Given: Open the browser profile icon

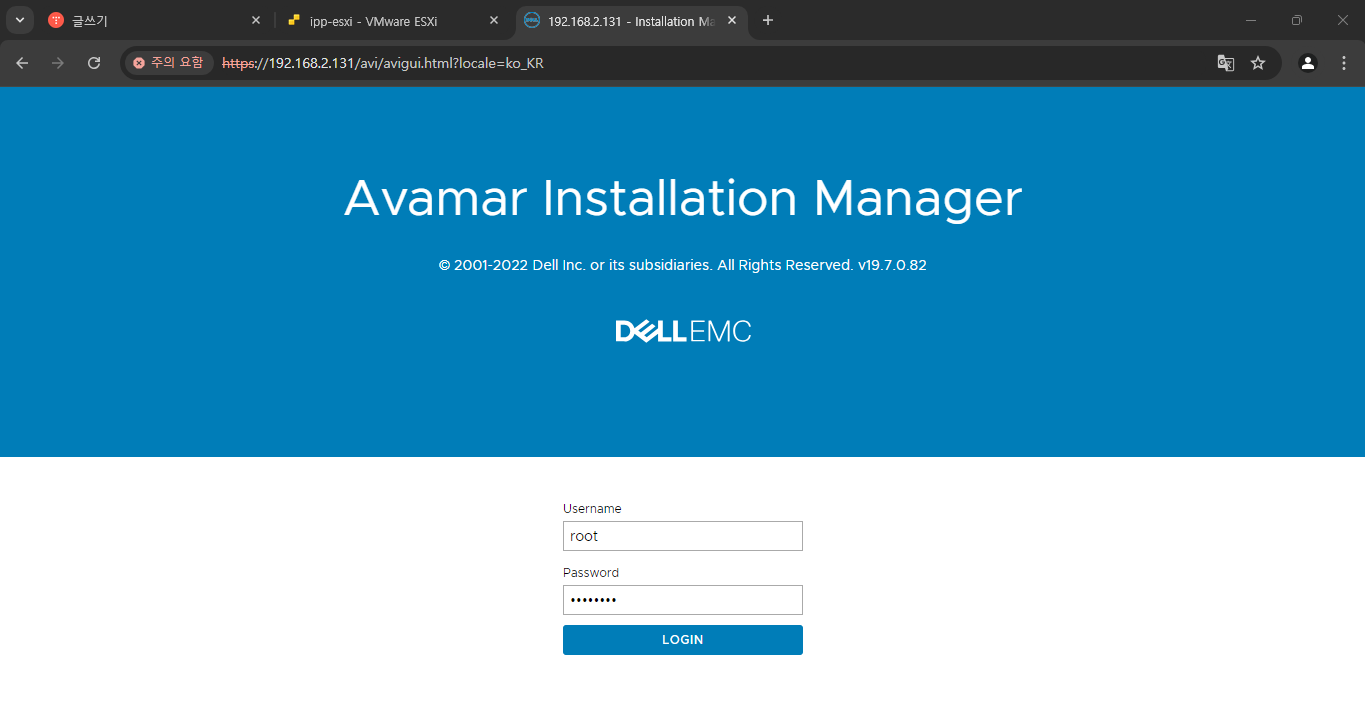Looking at the screenshot, I should coord(1308,63).
